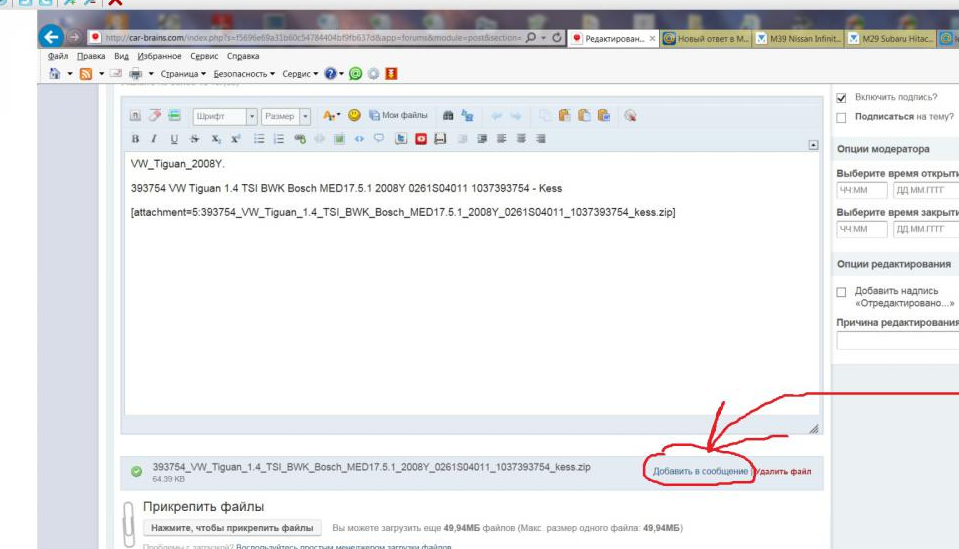Open the Вид menu

[121, 56]
